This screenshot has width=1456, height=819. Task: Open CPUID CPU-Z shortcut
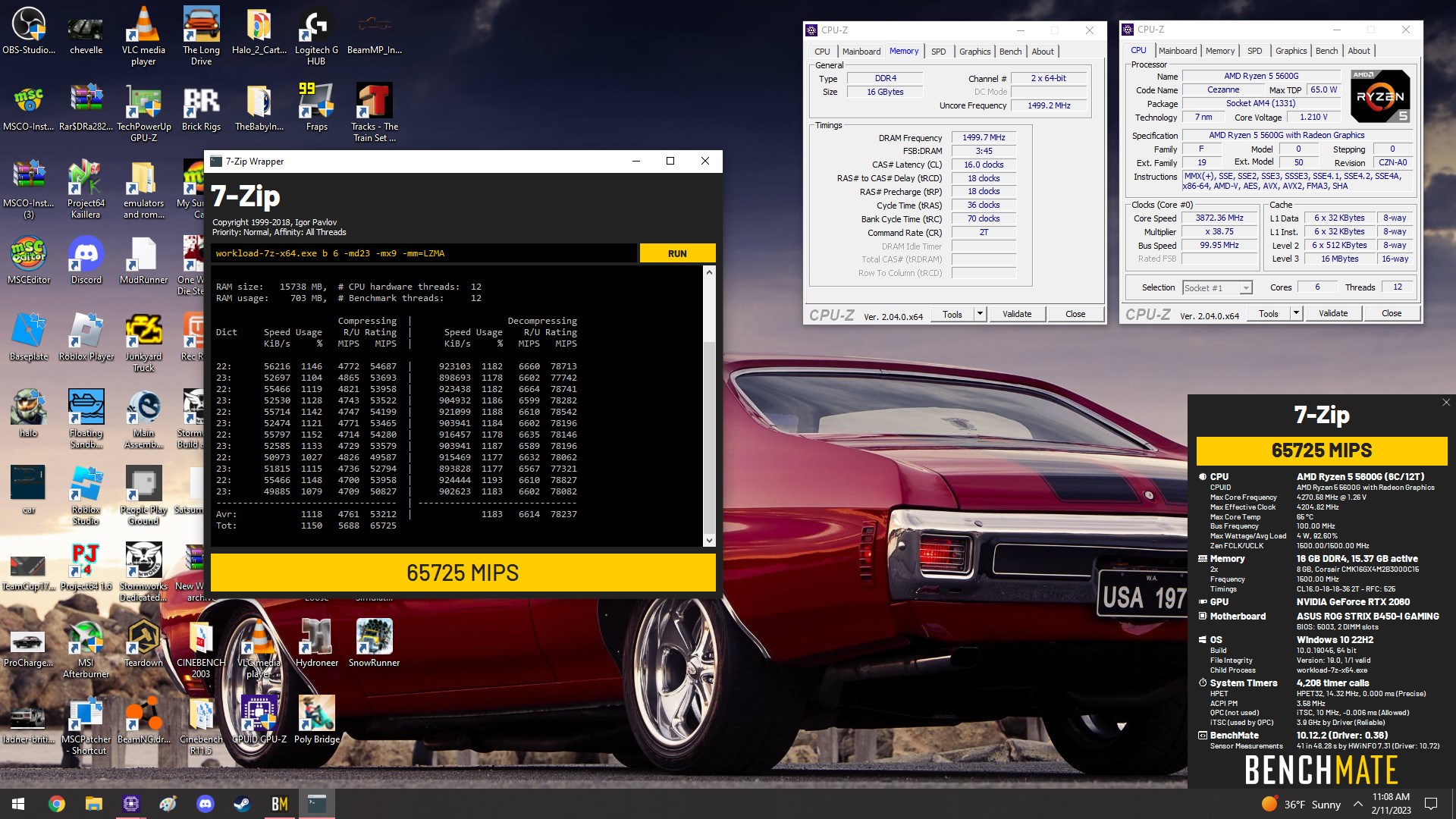click(259, 720)
